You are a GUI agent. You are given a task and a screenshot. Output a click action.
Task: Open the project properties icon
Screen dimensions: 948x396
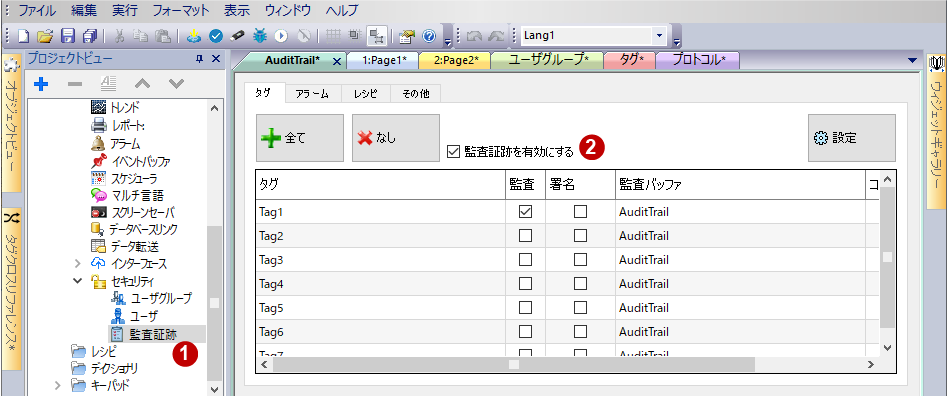tap(407, 36)
